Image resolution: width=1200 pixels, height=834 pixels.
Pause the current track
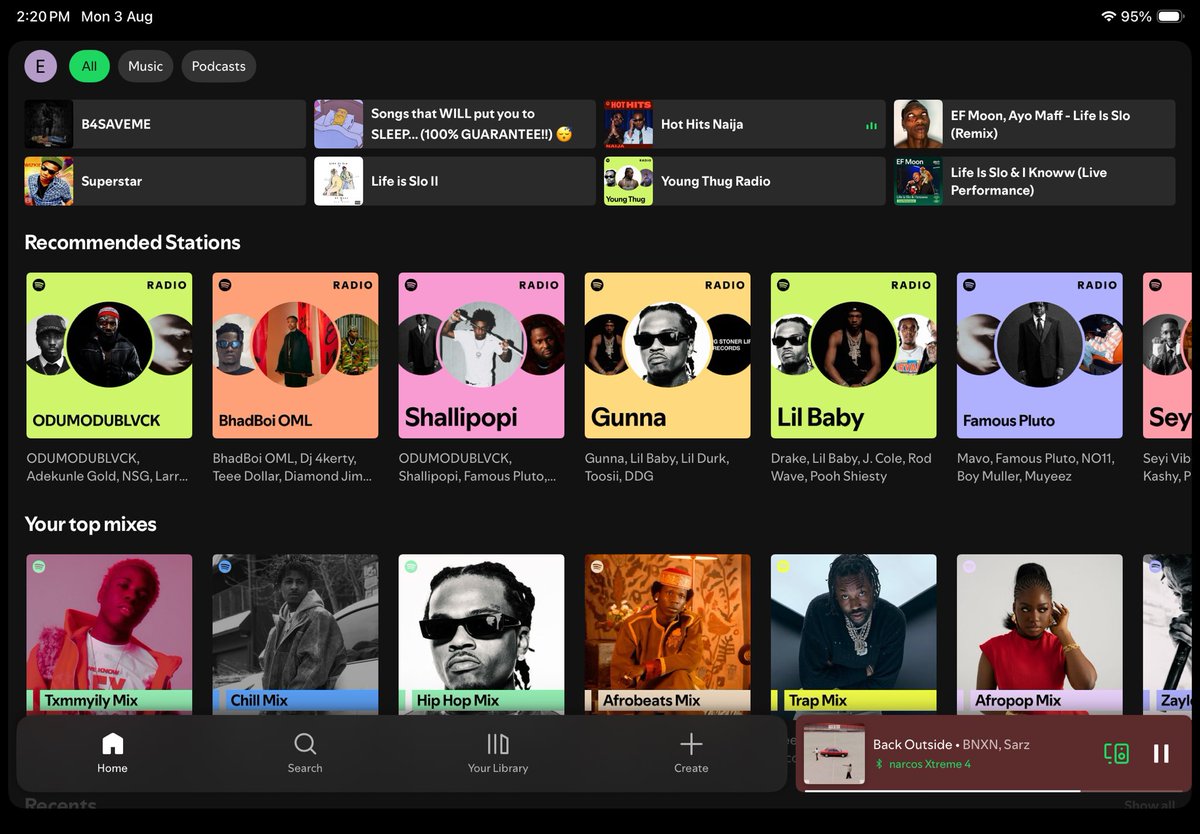click(x=1161, y=754)
